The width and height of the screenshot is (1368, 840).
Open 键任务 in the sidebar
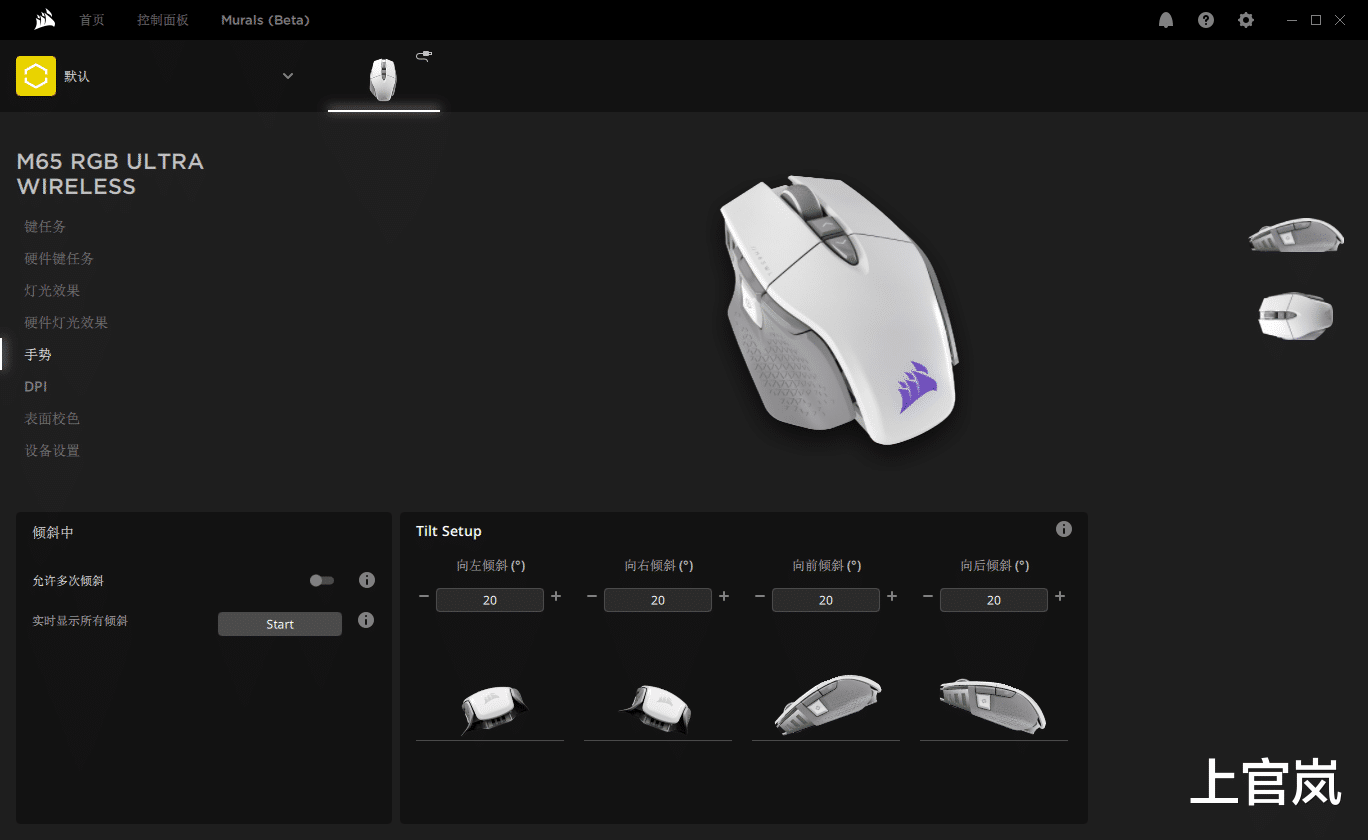(x=45, y=227)
